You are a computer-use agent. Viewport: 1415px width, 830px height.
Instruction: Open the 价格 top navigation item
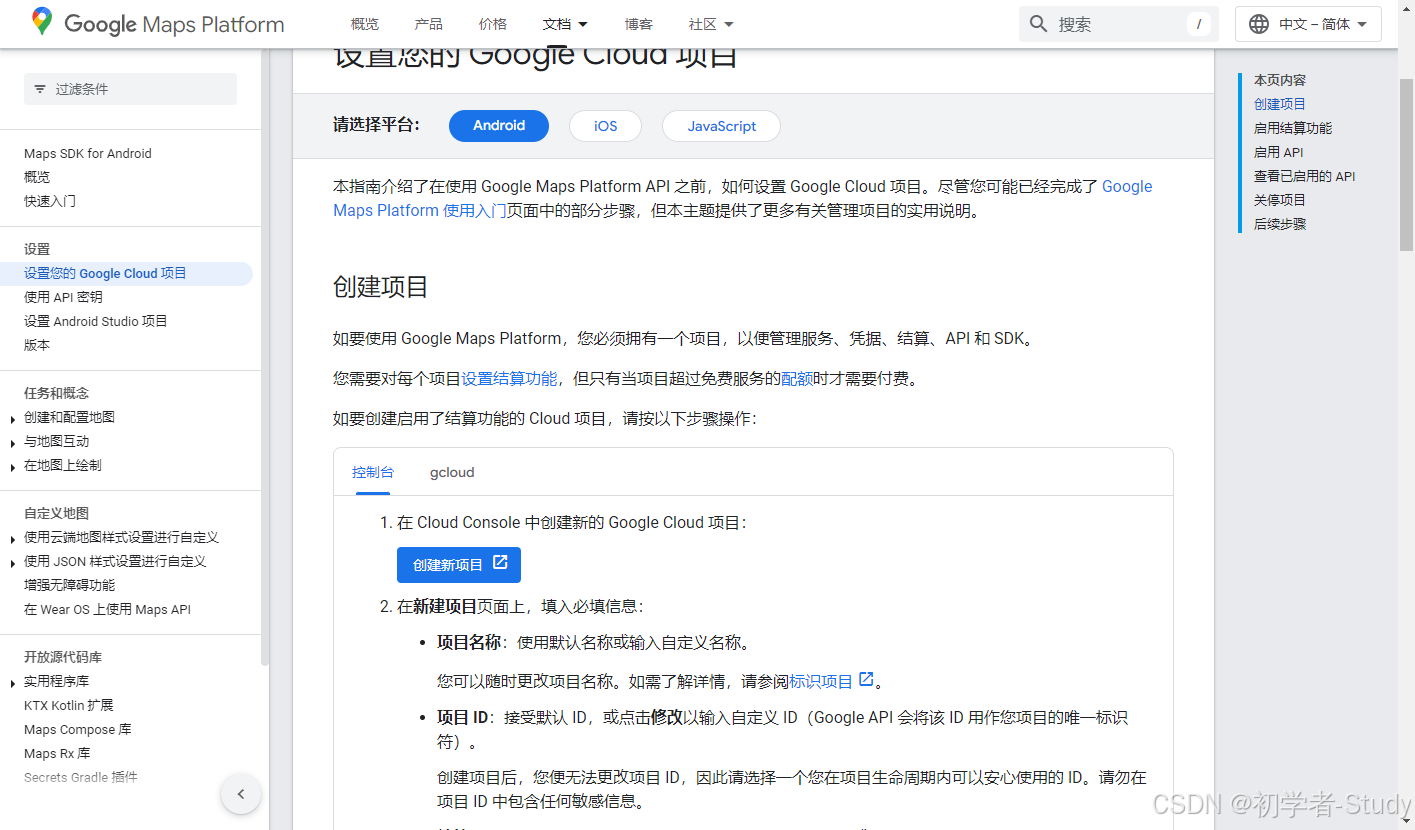[x=492, y=24]
